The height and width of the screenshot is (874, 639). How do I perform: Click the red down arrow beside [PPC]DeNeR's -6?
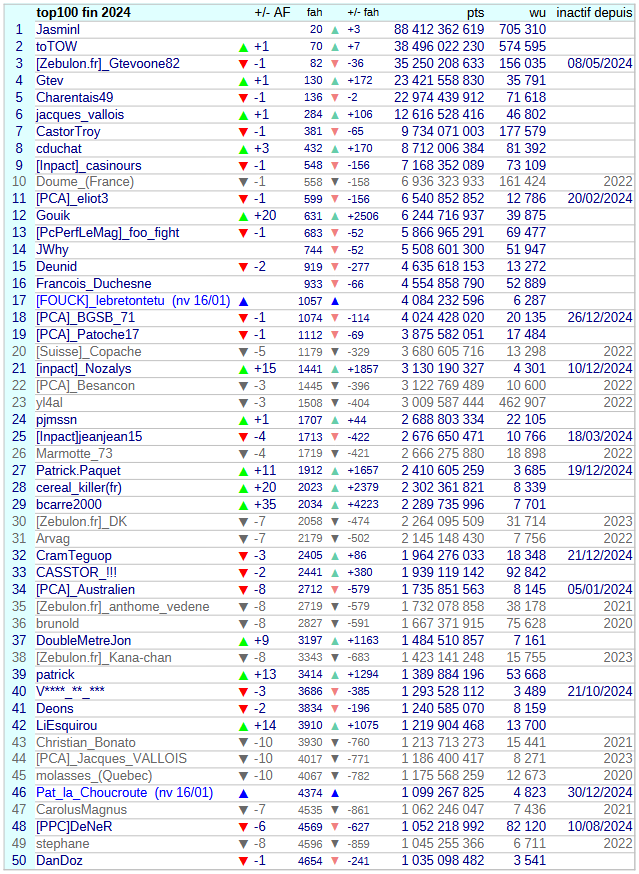[x=243, y=827]
